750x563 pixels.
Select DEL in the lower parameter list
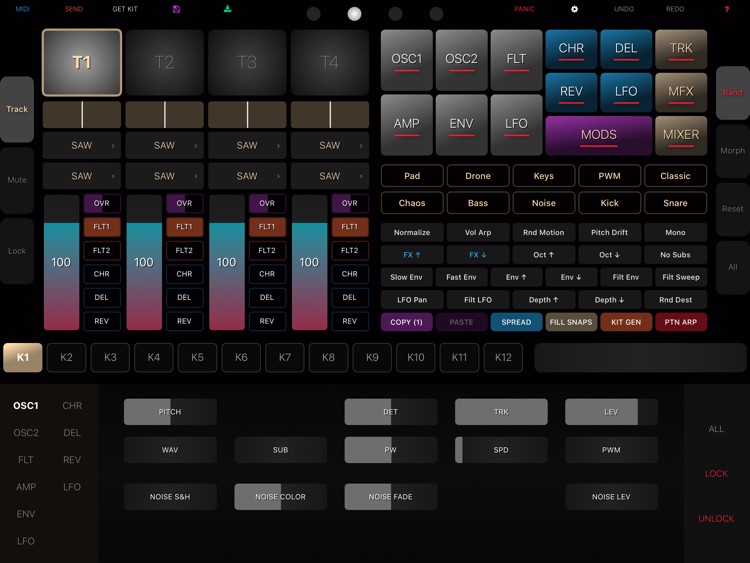pyautogui.click(x=72, y=433)
